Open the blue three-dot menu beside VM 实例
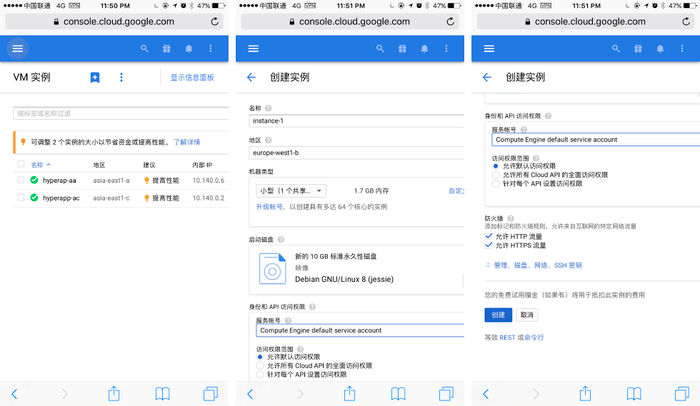The image size is (700, 406). point(121,77)
